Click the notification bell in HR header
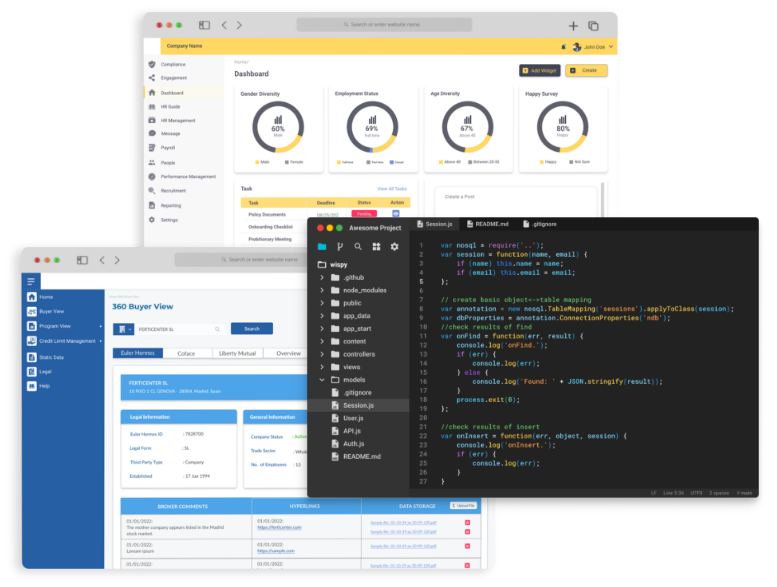 [x=564, y=46]
